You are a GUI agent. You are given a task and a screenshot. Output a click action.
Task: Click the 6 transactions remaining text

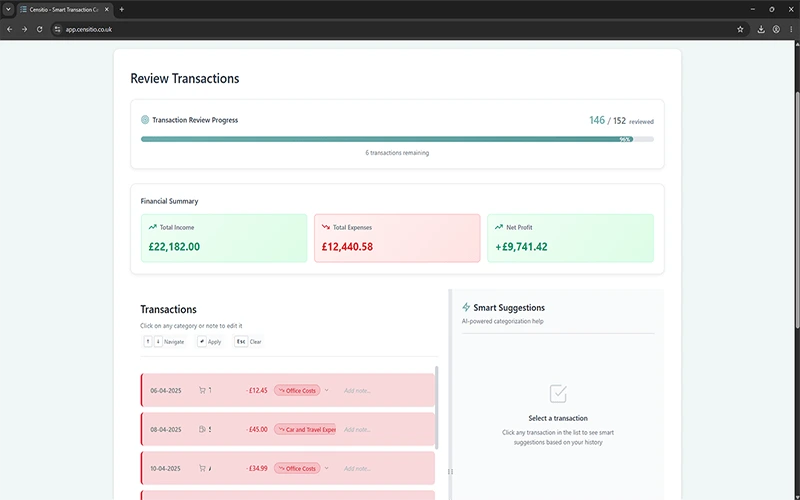pyautogui.click(x=397, y=153)
